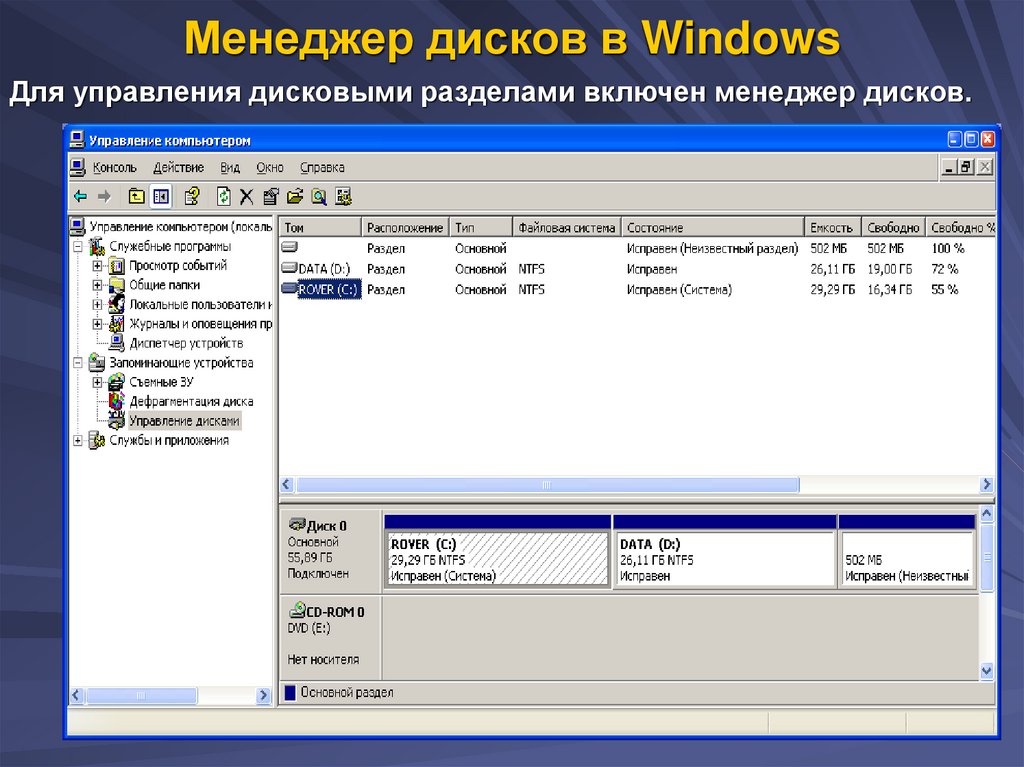Click the Forward arrow toolbar icon
Screen dimensions: 1024x767
pyautogui.click(x=104, y=196)
